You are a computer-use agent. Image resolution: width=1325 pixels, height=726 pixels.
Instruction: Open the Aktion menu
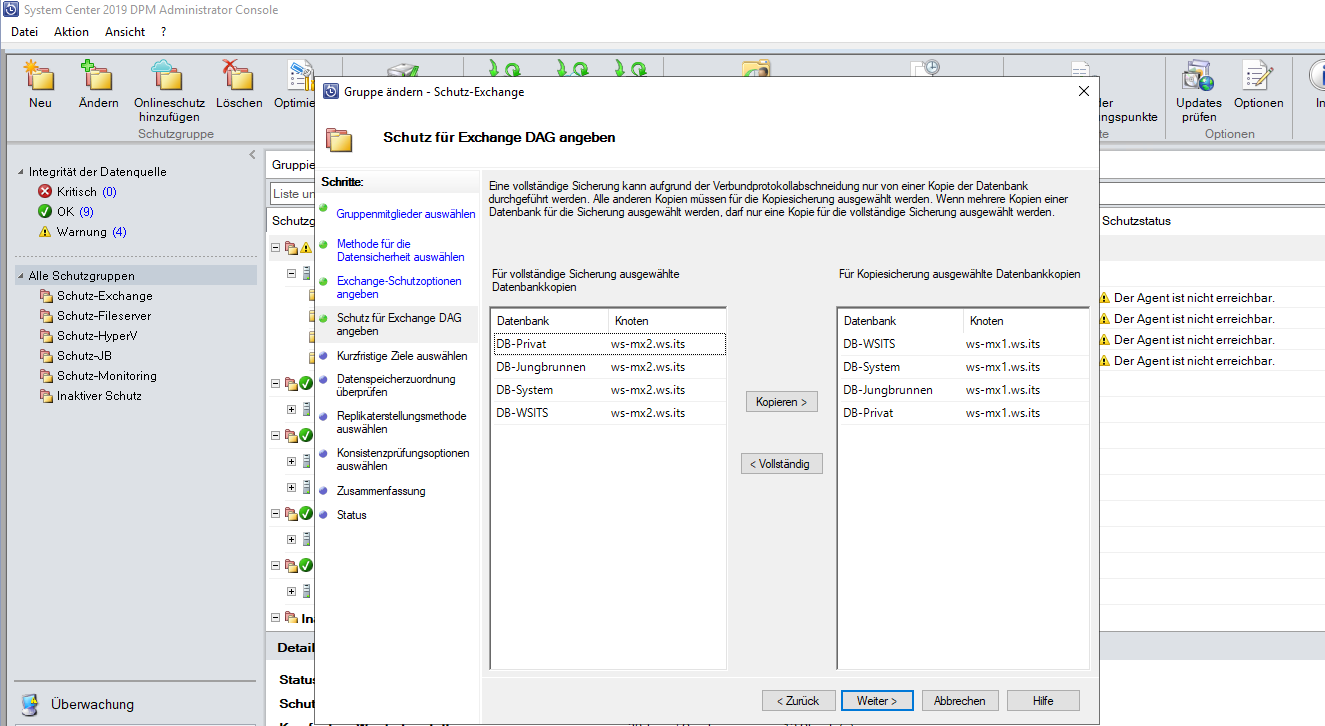[72, 32]
